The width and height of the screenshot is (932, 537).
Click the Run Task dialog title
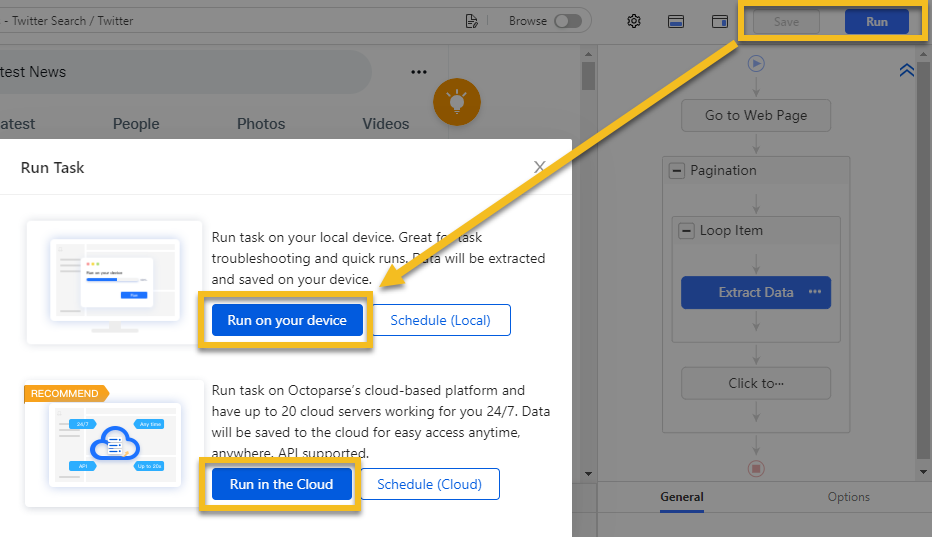point(52,168)
